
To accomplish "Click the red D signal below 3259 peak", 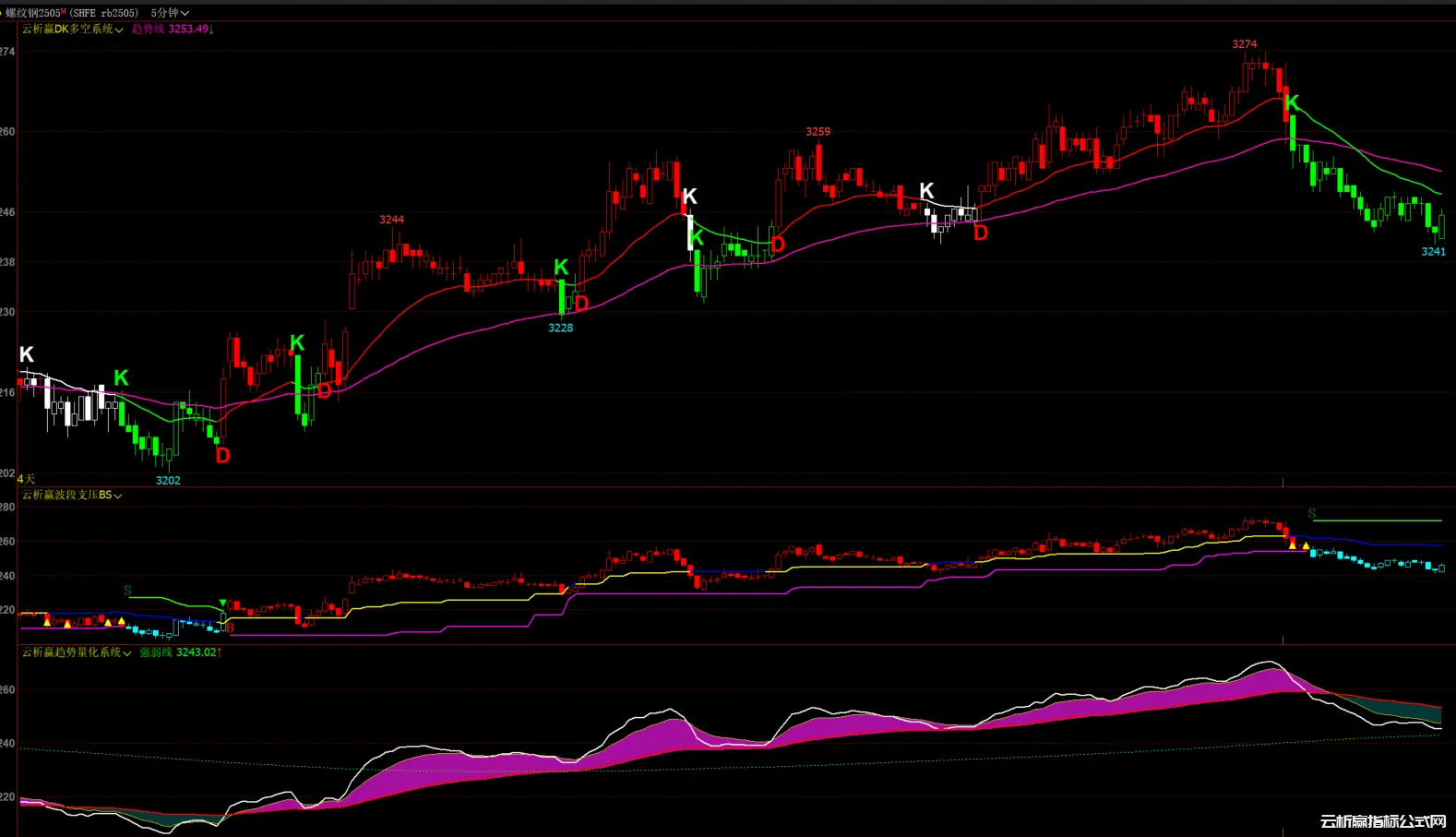I will click(778, 244).
